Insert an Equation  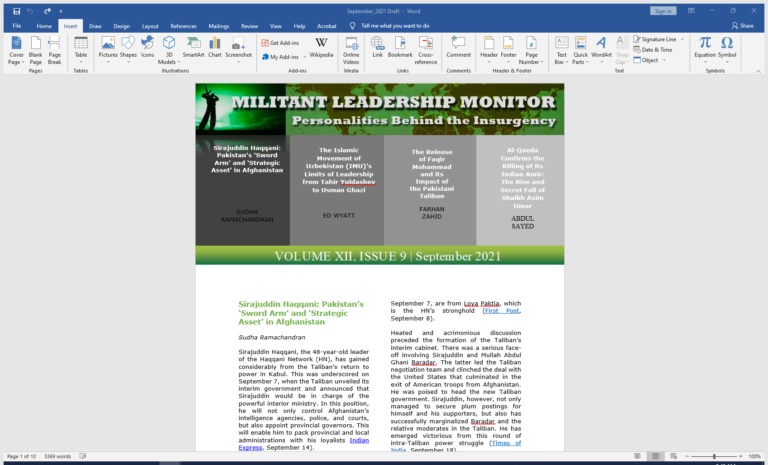click(705, 50)
